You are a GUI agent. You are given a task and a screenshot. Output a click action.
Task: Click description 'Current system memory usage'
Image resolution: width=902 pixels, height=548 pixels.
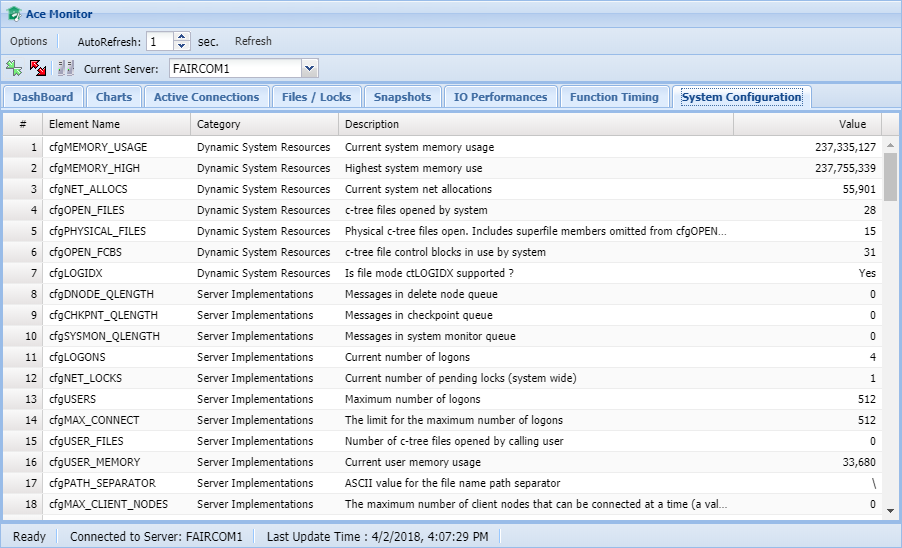(419, 147)
